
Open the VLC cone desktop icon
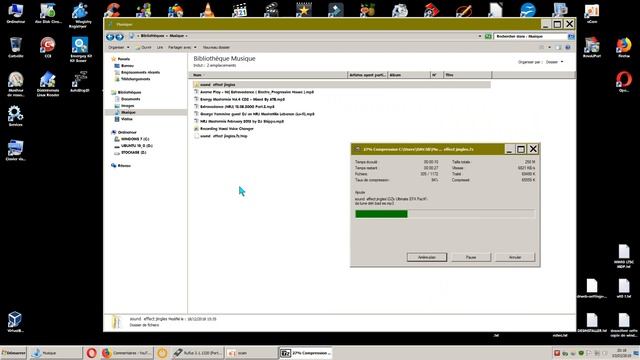pyautogui.click(x=208, y=10)
